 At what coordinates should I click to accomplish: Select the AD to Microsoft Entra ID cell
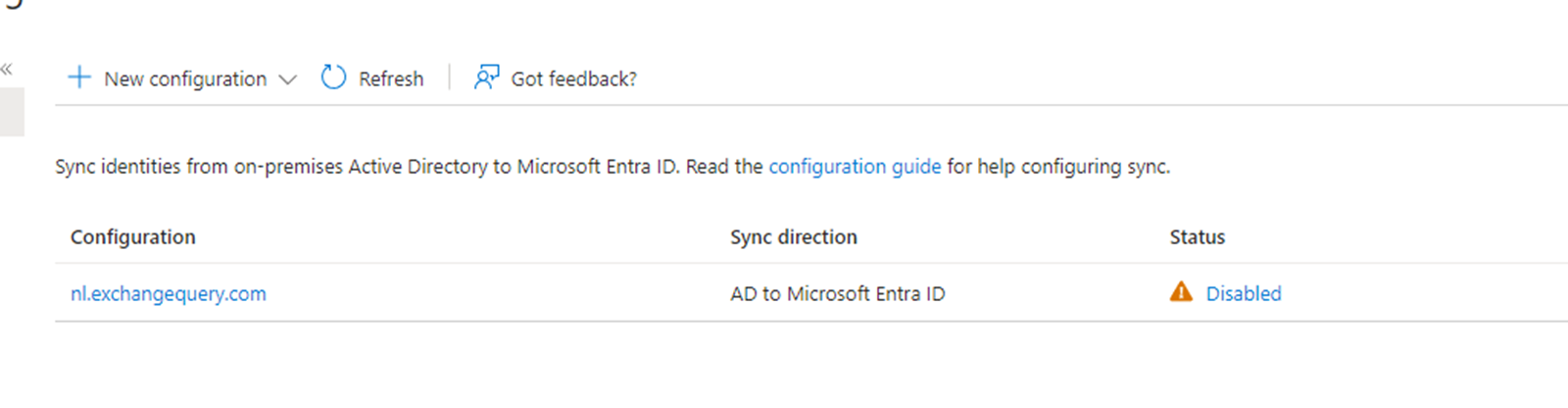click(837, 293)
